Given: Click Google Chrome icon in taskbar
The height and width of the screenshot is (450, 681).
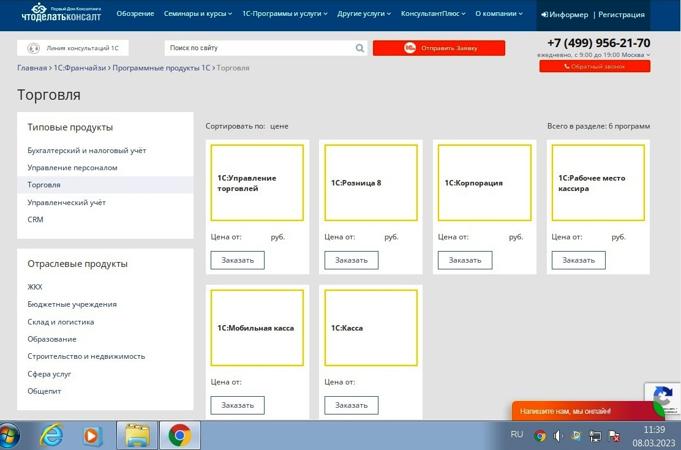Looking at the screenshot, I should [x=180, y=435].
